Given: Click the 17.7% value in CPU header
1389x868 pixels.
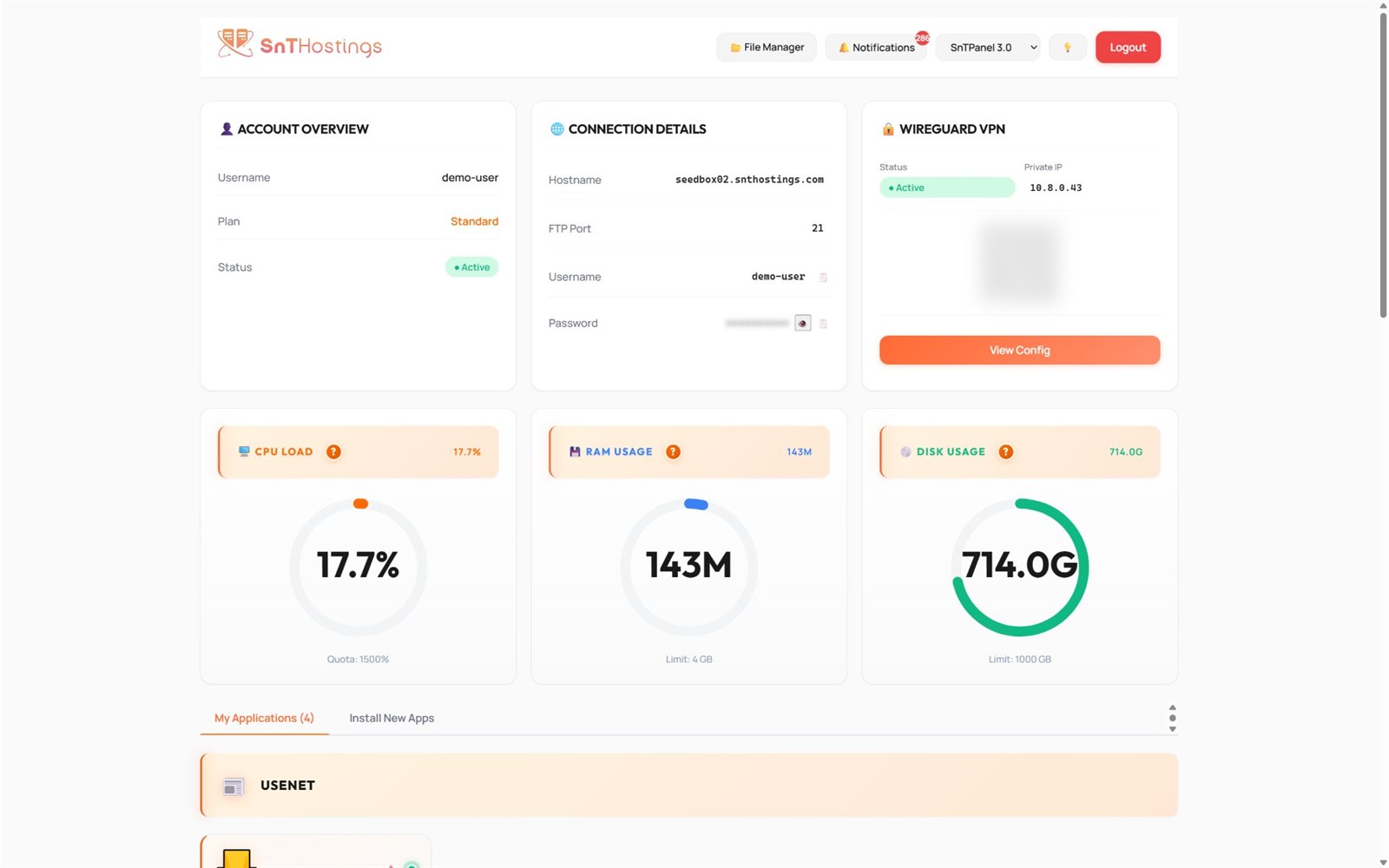Looking at the screenshot, I should [x=467, y=451].
